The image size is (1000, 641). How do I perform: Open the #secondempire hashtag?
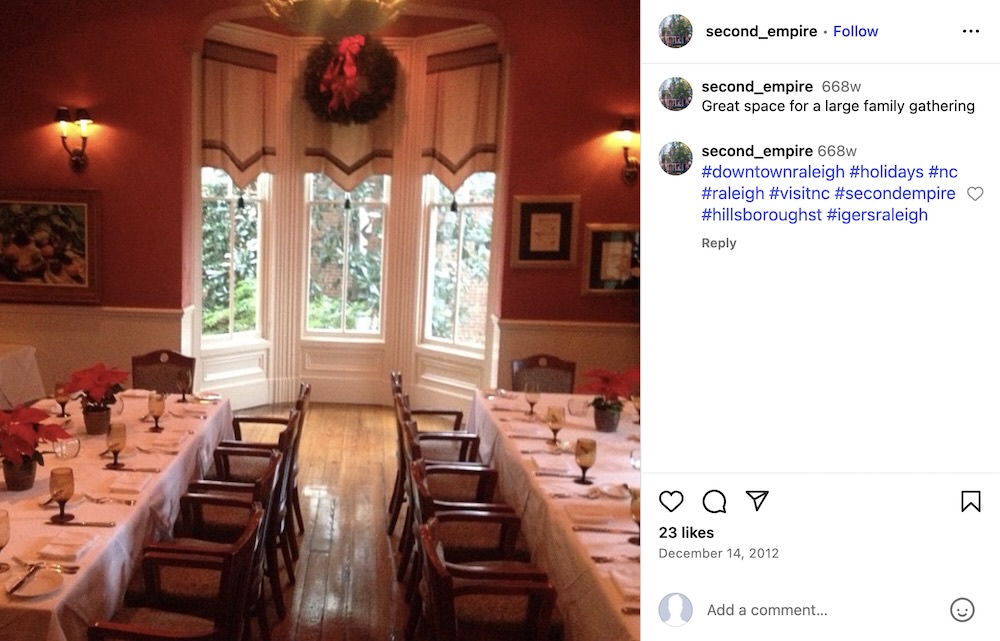895,193
